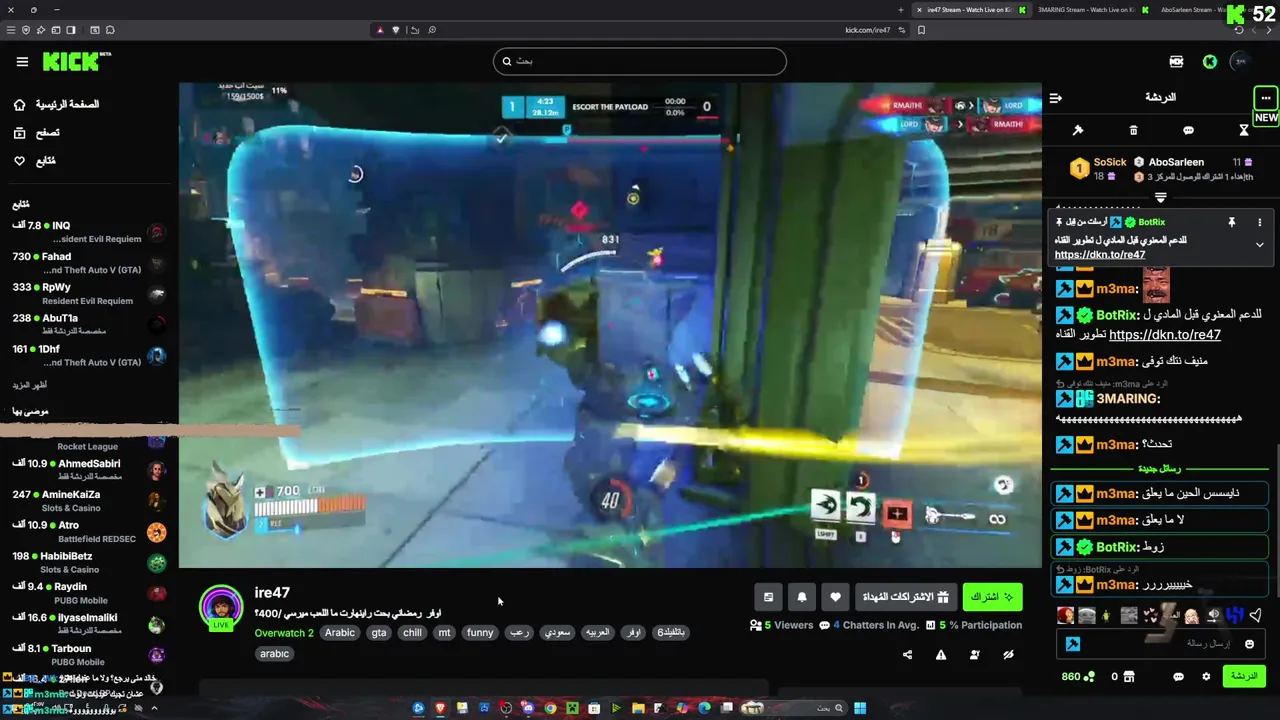Open RpWy's channel in the sidebar
This screenshot has width=1280, height=720.
(88, 294)
